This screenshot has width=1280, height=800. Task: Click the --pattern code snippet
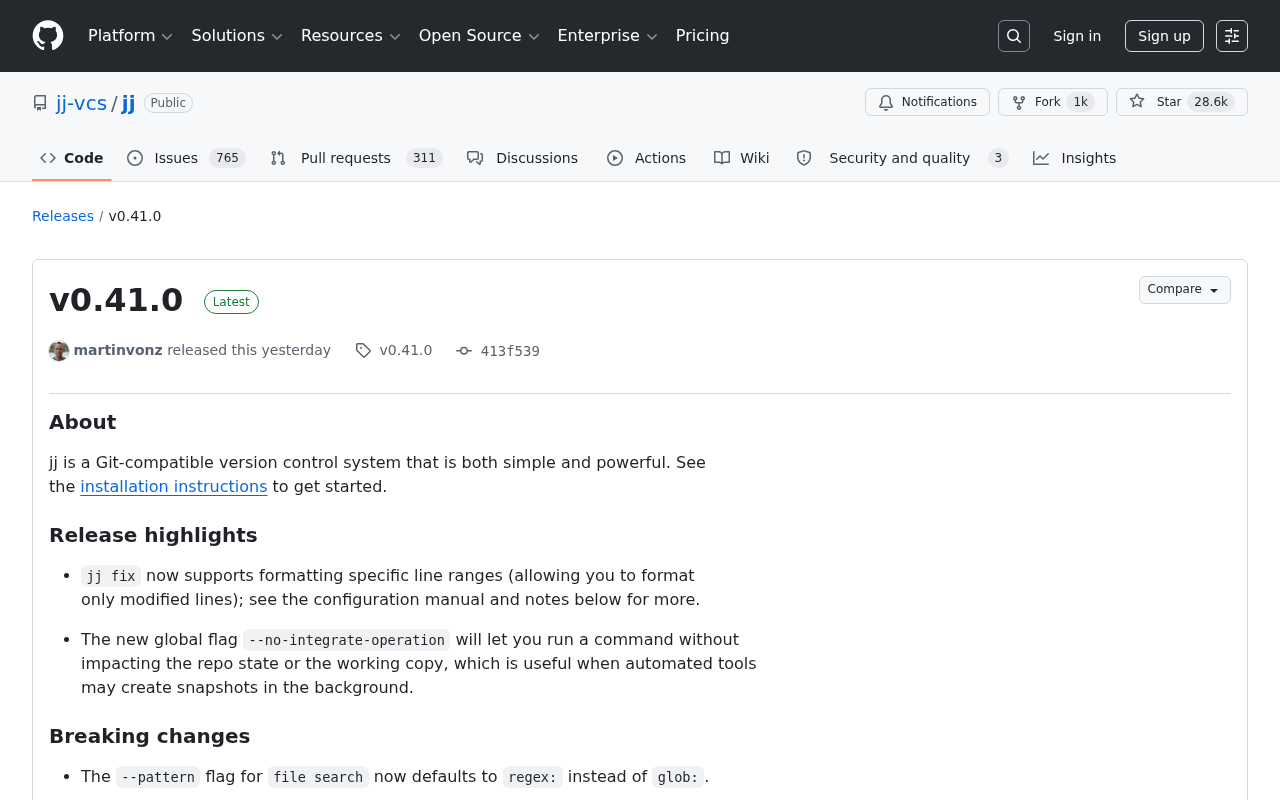tap(158, 777)
